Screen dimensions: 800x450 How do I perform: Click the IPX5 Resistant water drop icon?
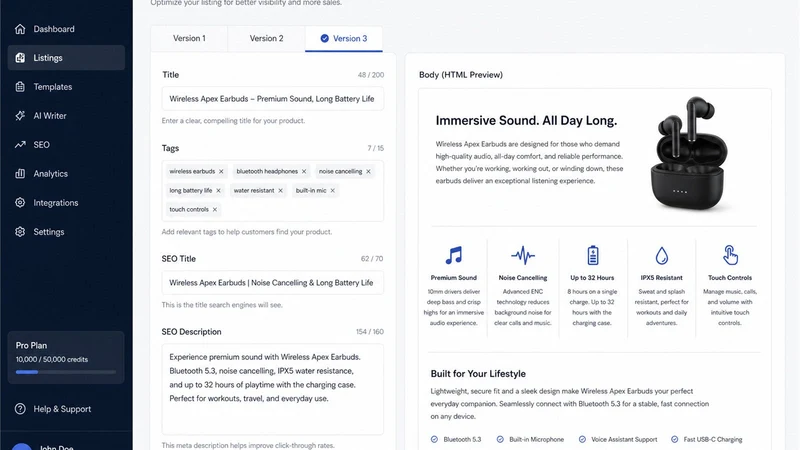662,256
